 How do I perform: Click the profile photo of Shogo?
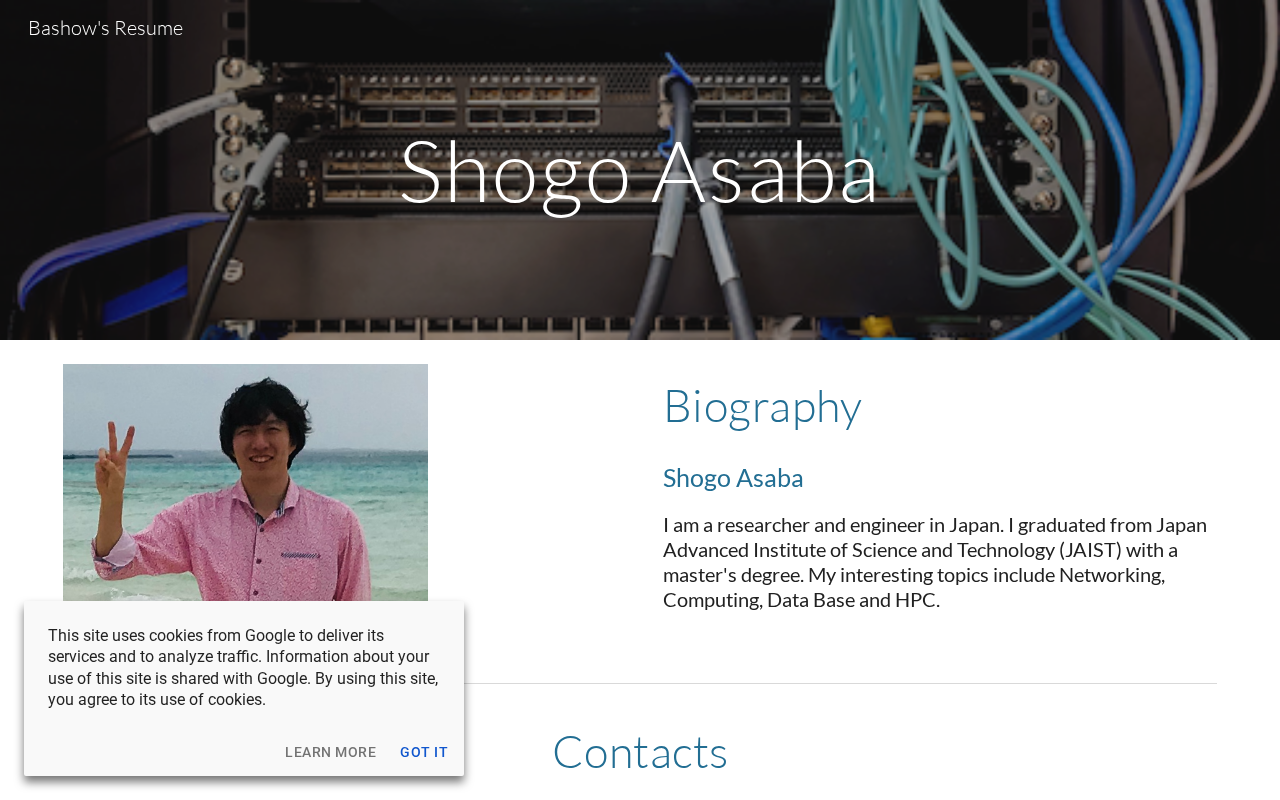point(245,482)
